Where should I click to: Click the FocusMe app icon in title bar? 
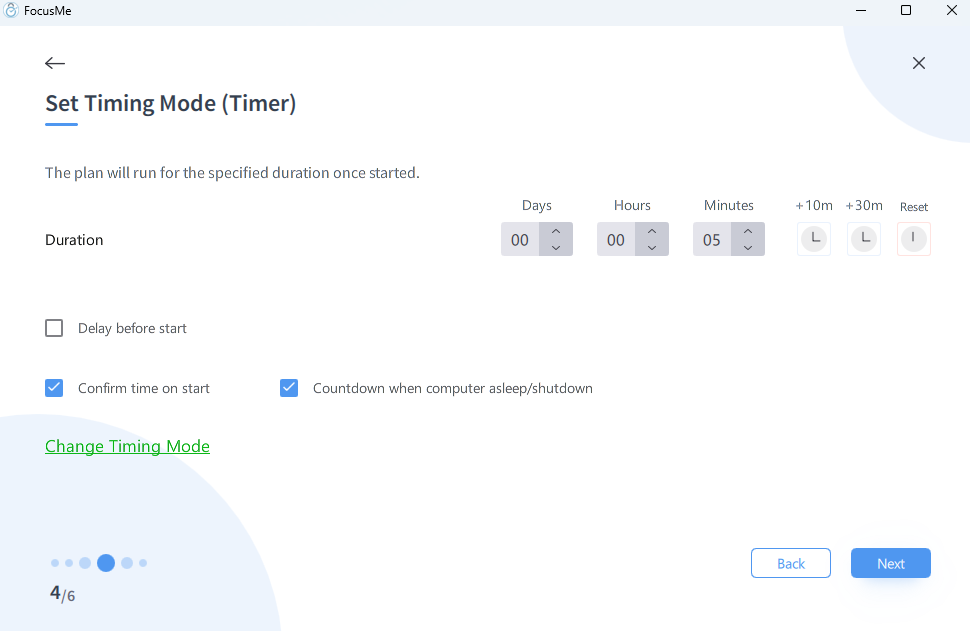pyautogui.click(x=12, y=11)
